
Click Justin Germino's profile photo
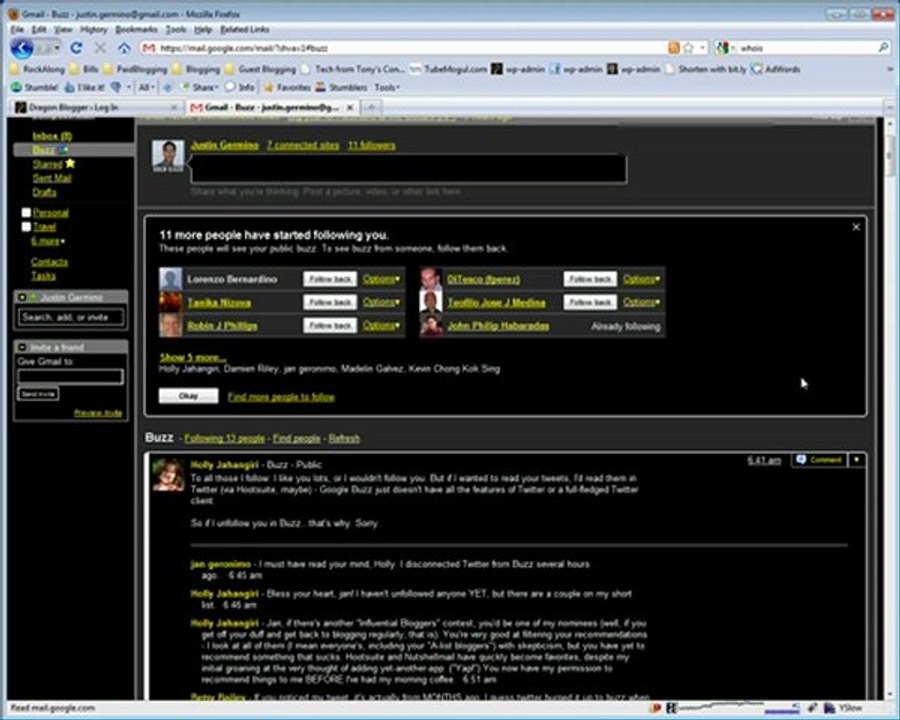point(168,155)
